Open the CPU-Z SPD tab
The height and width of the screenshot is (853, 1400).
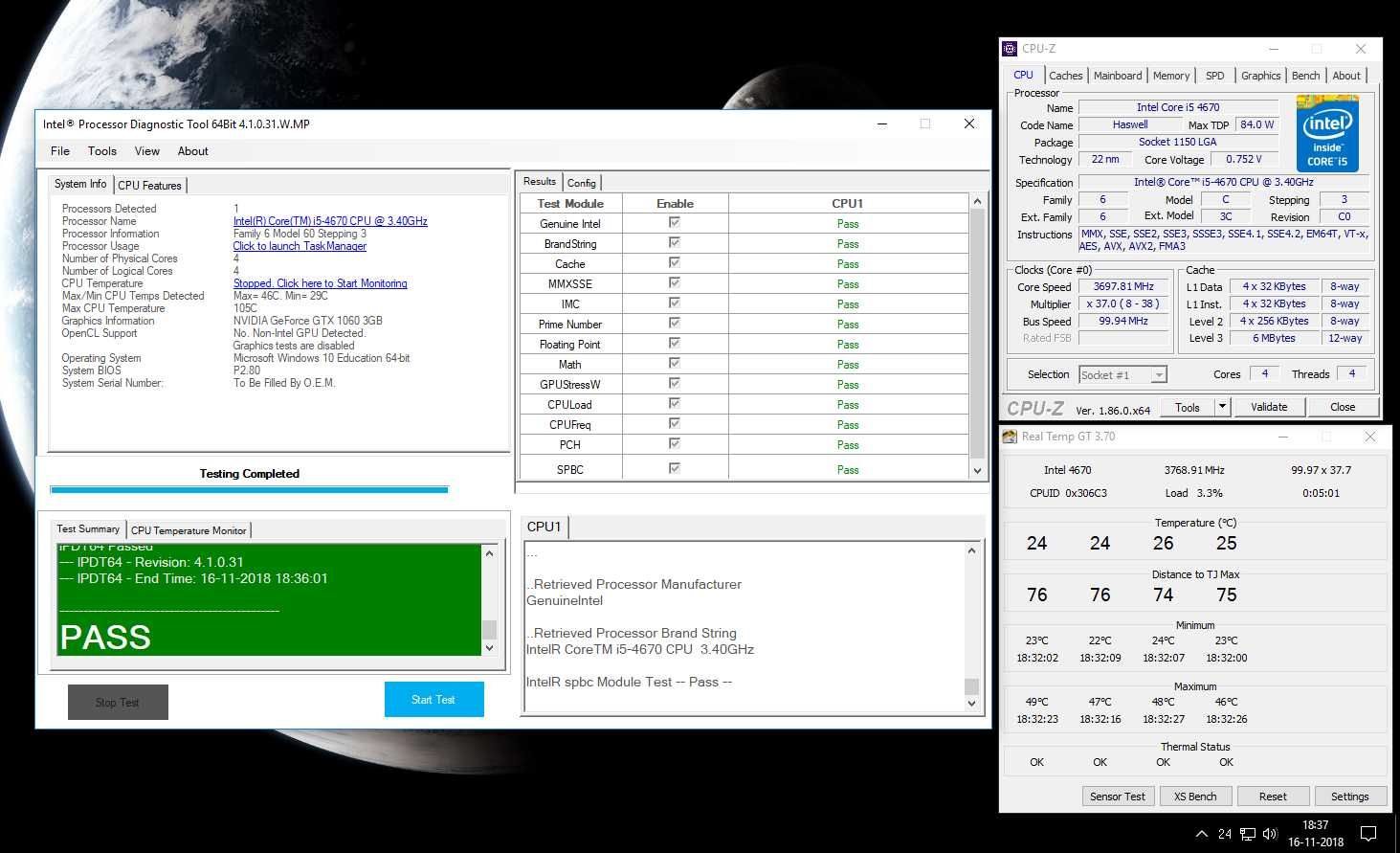[x=1215, y=76]
